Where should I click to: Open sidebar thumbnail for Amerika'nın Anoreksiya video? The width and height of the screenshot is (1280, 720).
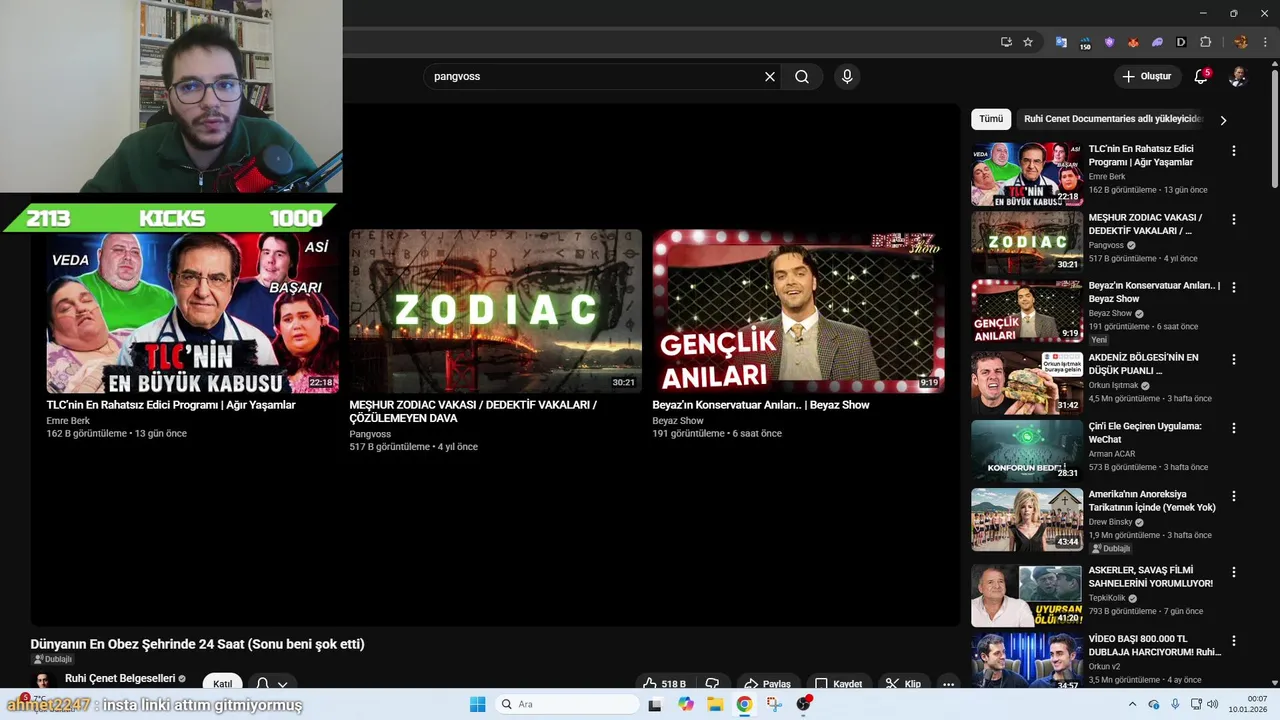[x=1027, y=519]
